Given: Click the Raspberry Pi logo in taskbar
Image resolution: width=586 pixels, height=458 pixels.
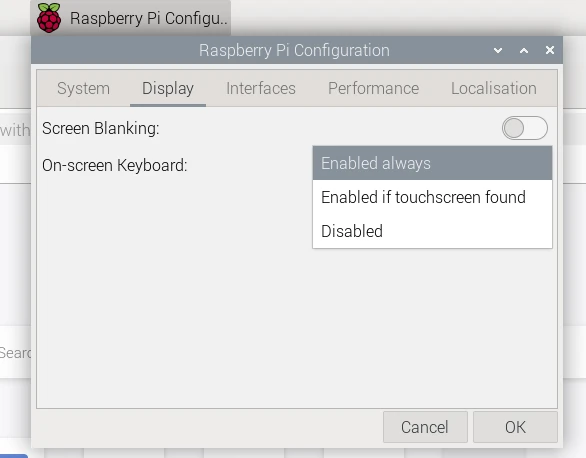Looking at the screenshot, I should (49, 18).
